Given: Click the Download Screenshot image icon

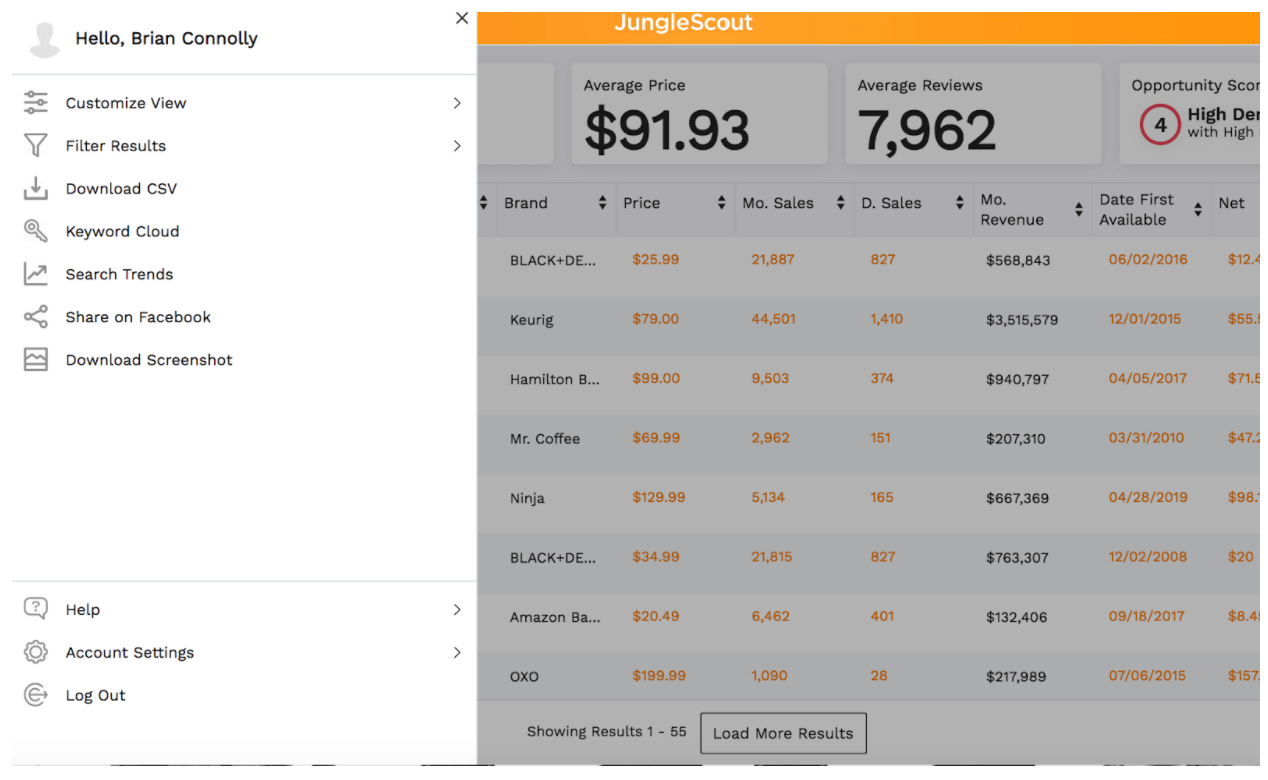Looking at the screenshot, I should [x=36, y=360].
